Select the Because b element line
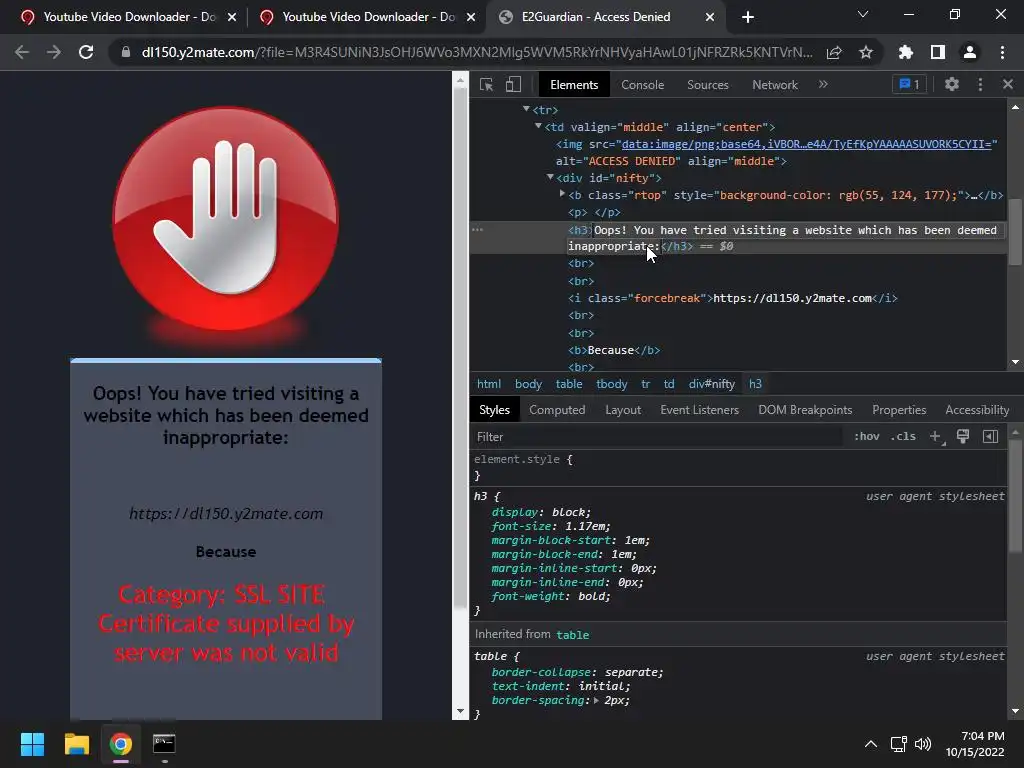This screenshot has width=1024, height=768. click(x=613, y=350)
